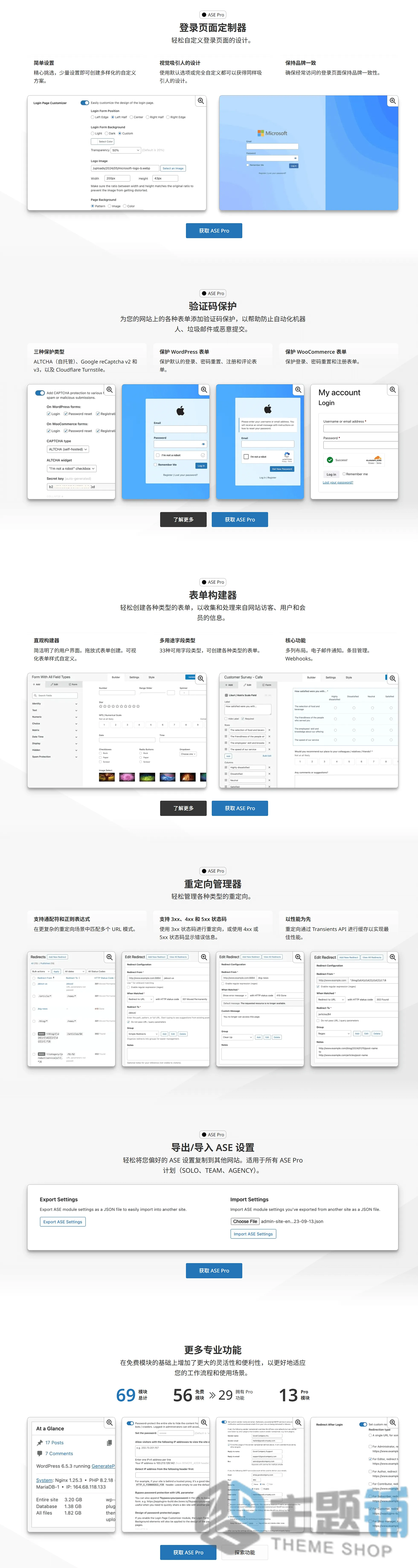Image resolution: width=418 pixels, height=1568 pixels.
Task: Expand the Numeric field group
Action: [55, 717]
